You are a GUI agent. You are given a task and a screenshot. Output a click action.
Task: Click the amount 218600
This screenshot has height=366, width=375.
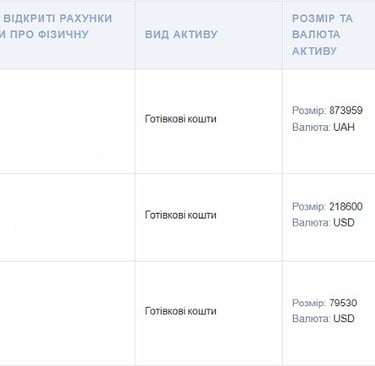coord(346,206)
